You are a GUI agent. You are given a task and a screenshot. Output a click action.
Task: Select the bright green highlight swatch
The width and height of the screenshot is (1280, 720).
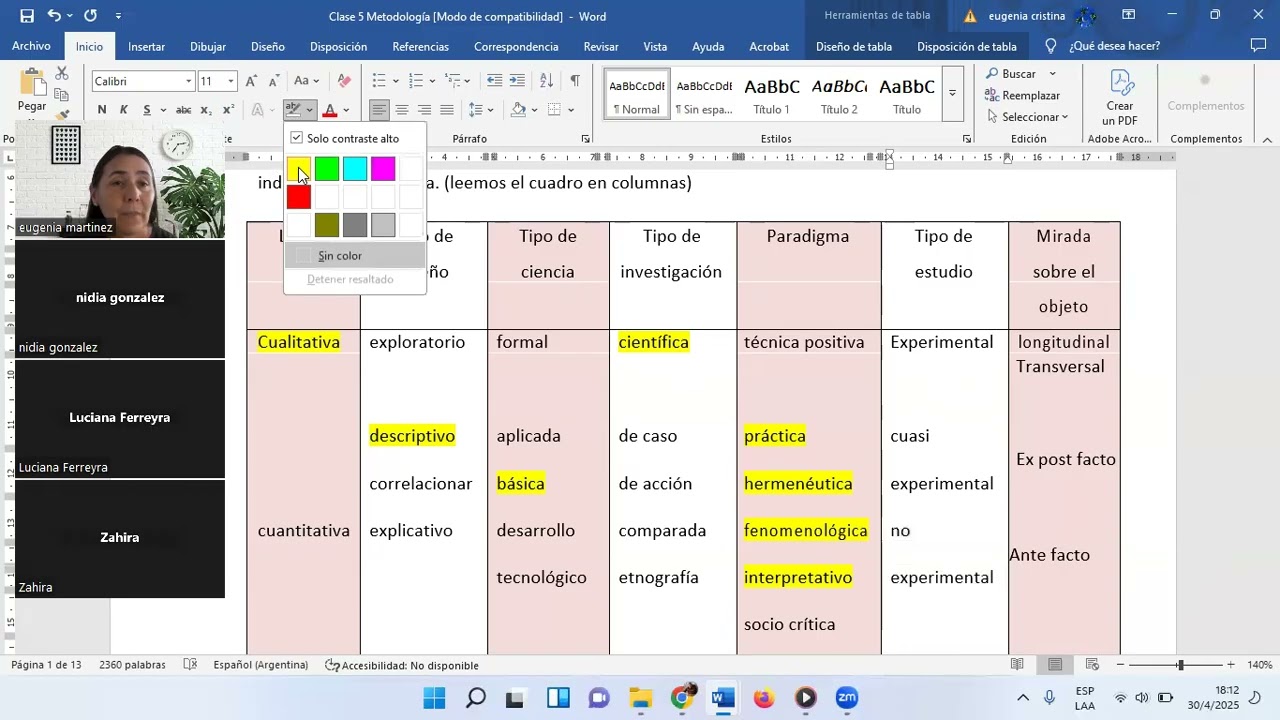(327, 169)
